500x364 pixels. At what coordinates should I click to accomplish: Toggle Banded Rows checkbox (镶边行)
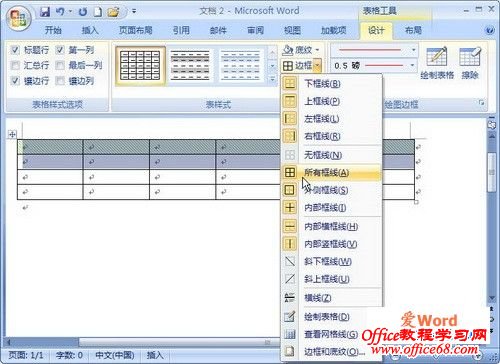pos(15,81)
